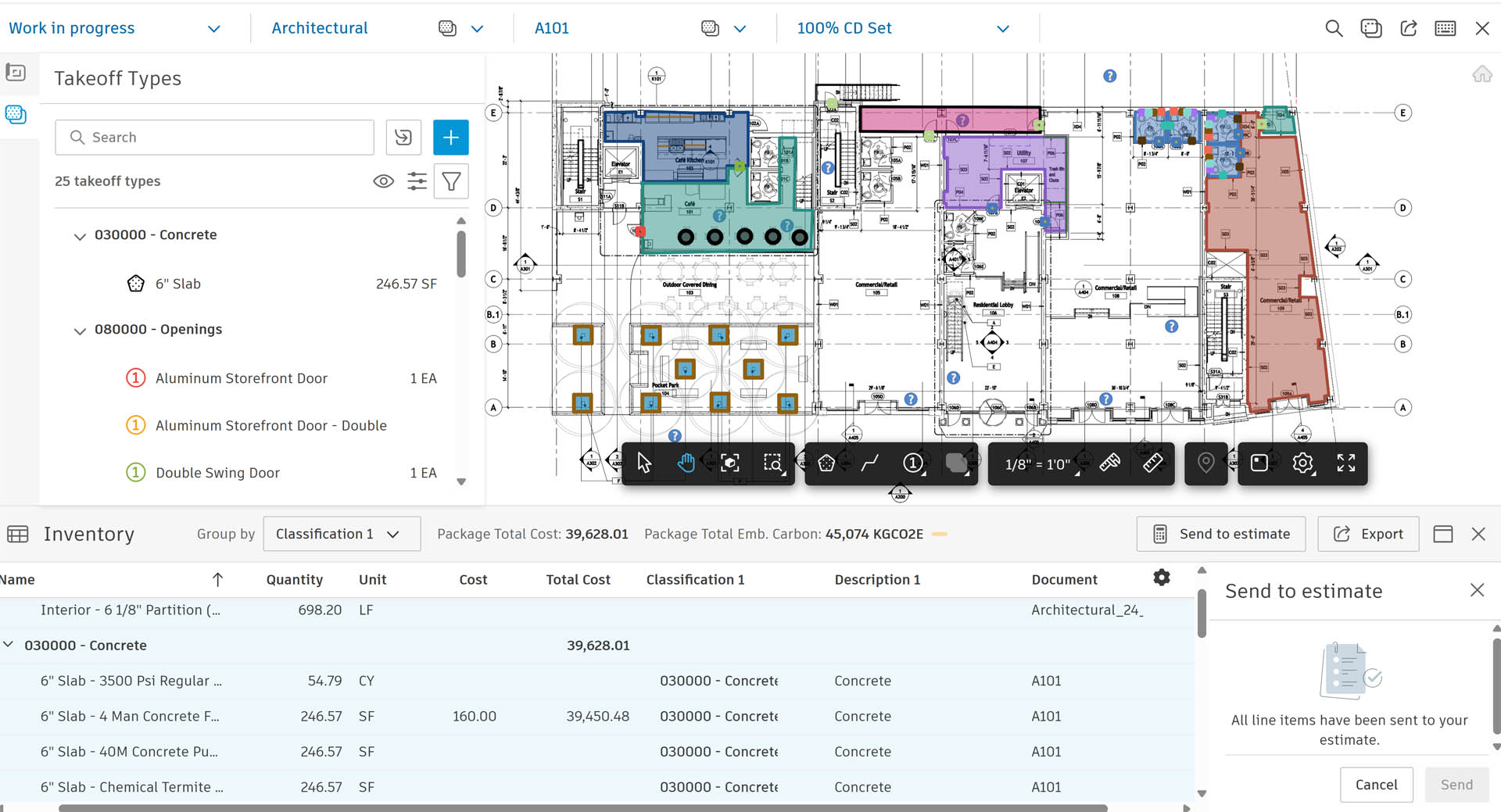The image size is (1501, 812).
Task: Collapse the 030000 - Concrete takeoff group
Action: (x=80, y=236)
